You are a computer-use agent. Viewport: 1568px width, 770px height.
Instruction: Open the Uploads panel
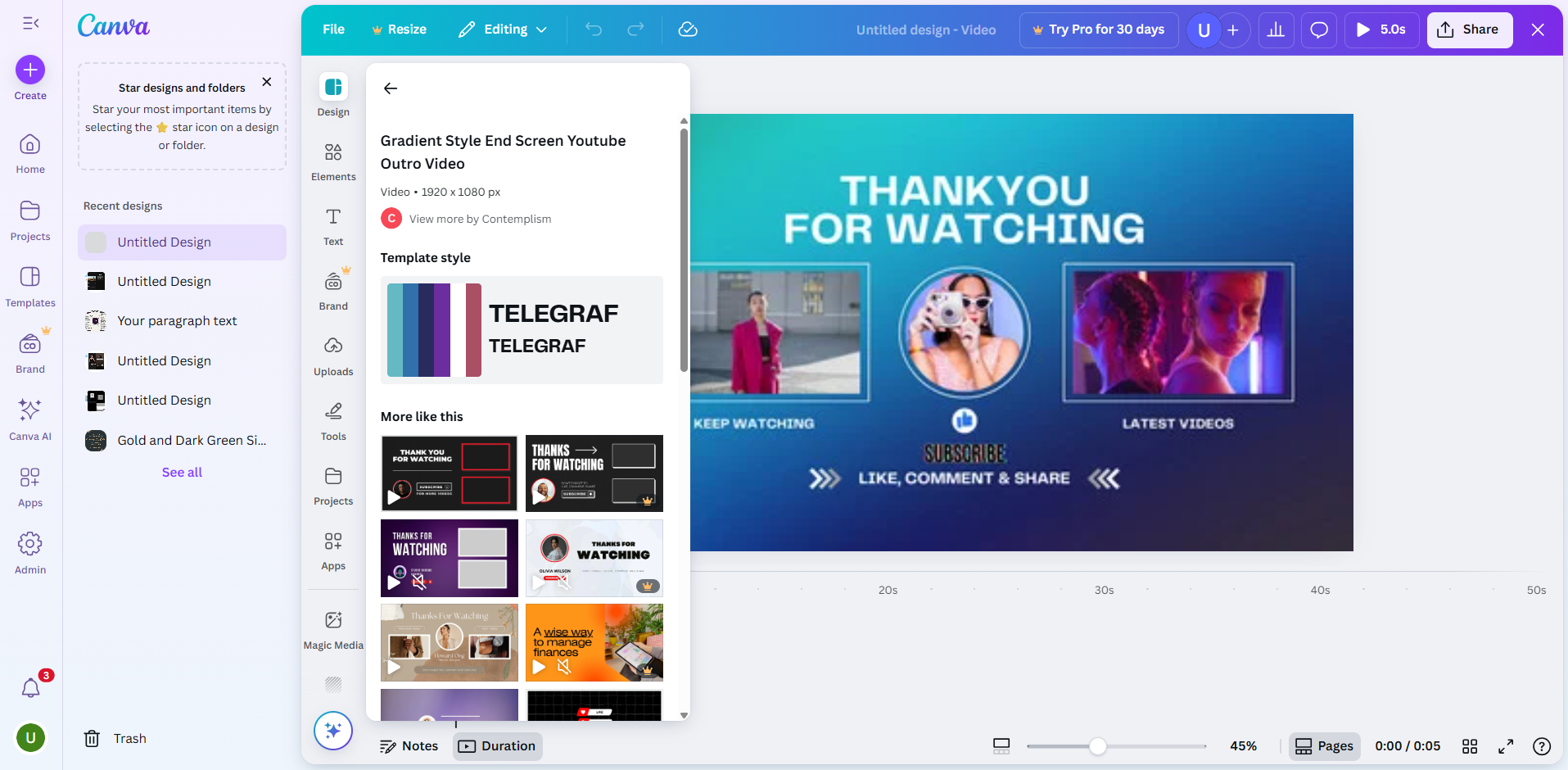click(x=332, y=356)
